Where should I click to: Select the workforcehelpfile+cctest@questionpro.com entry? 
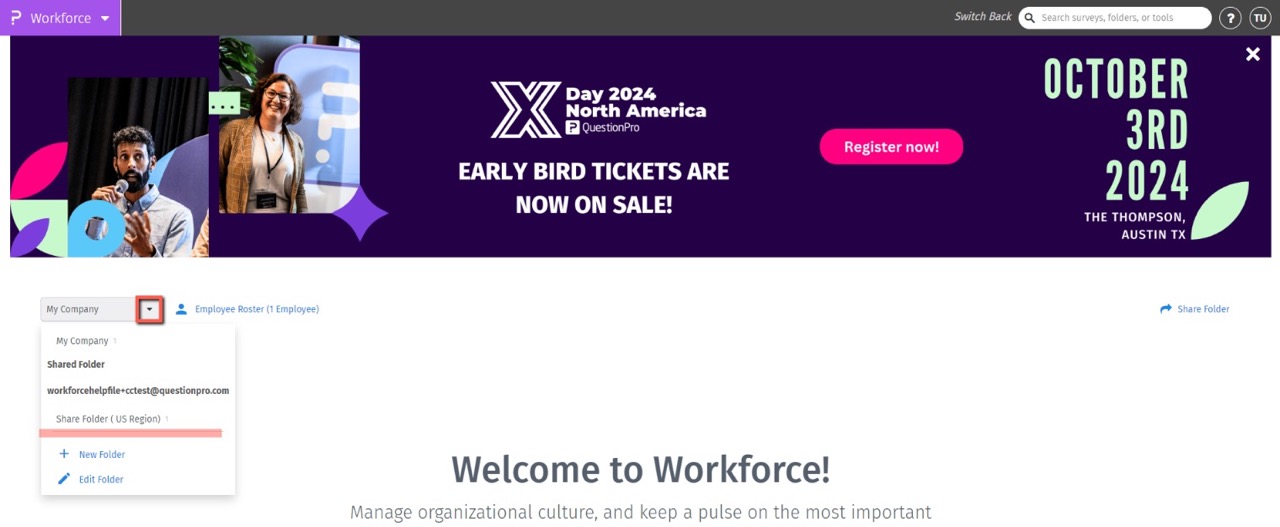coord(138,390)
